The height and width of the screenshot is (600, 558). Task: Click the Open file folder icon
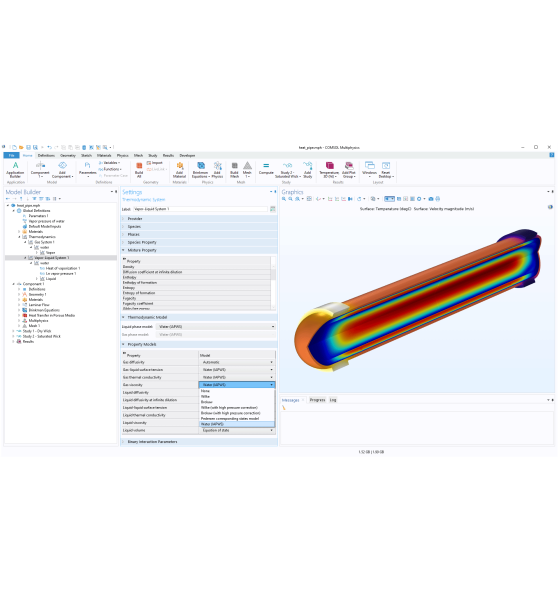[x=21, y=147]
